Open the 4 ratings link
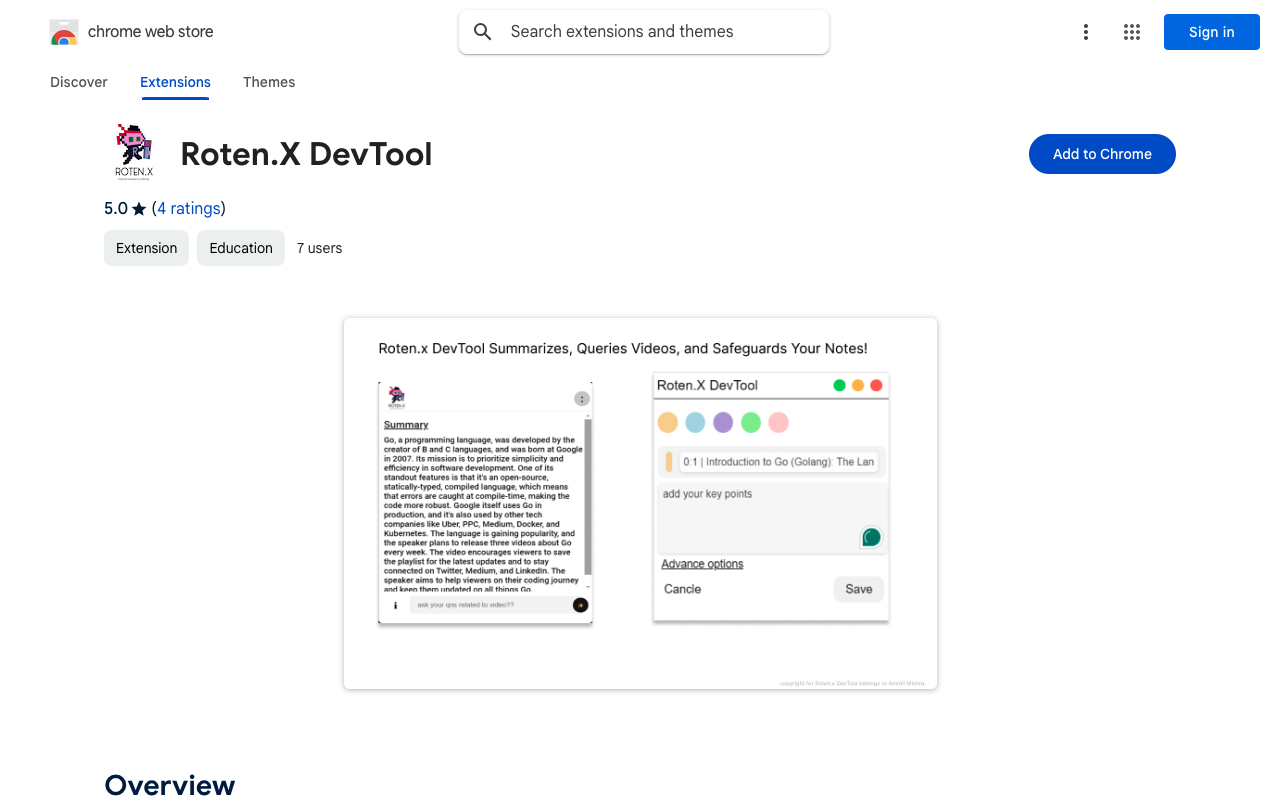This screenshot has height=800, width=1280. pyautogui.click(x=189, y=208)
